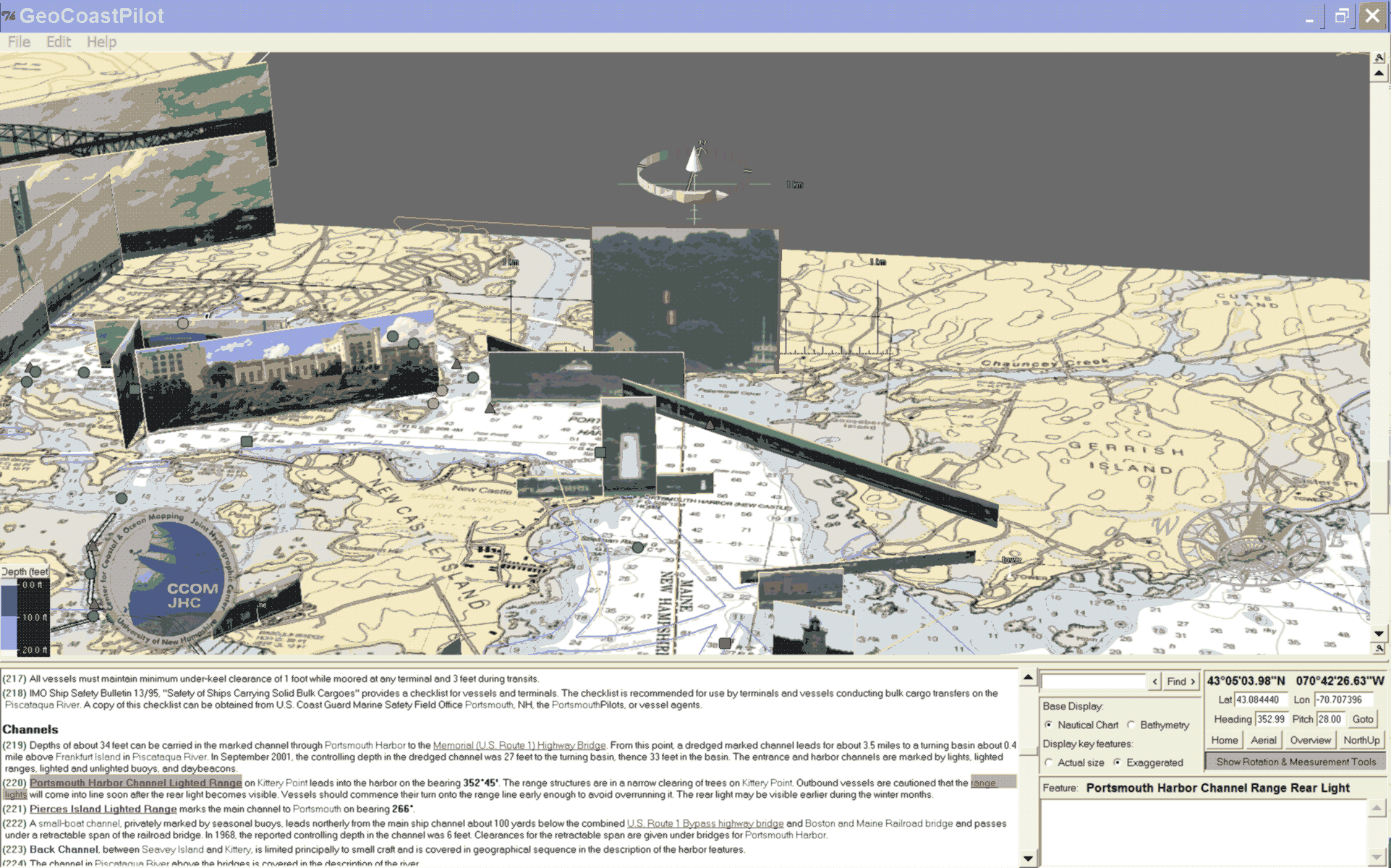This screenshot has width=1391, height=868.
Task: Click the Lat value field
Action: [x=1261, y=699]
